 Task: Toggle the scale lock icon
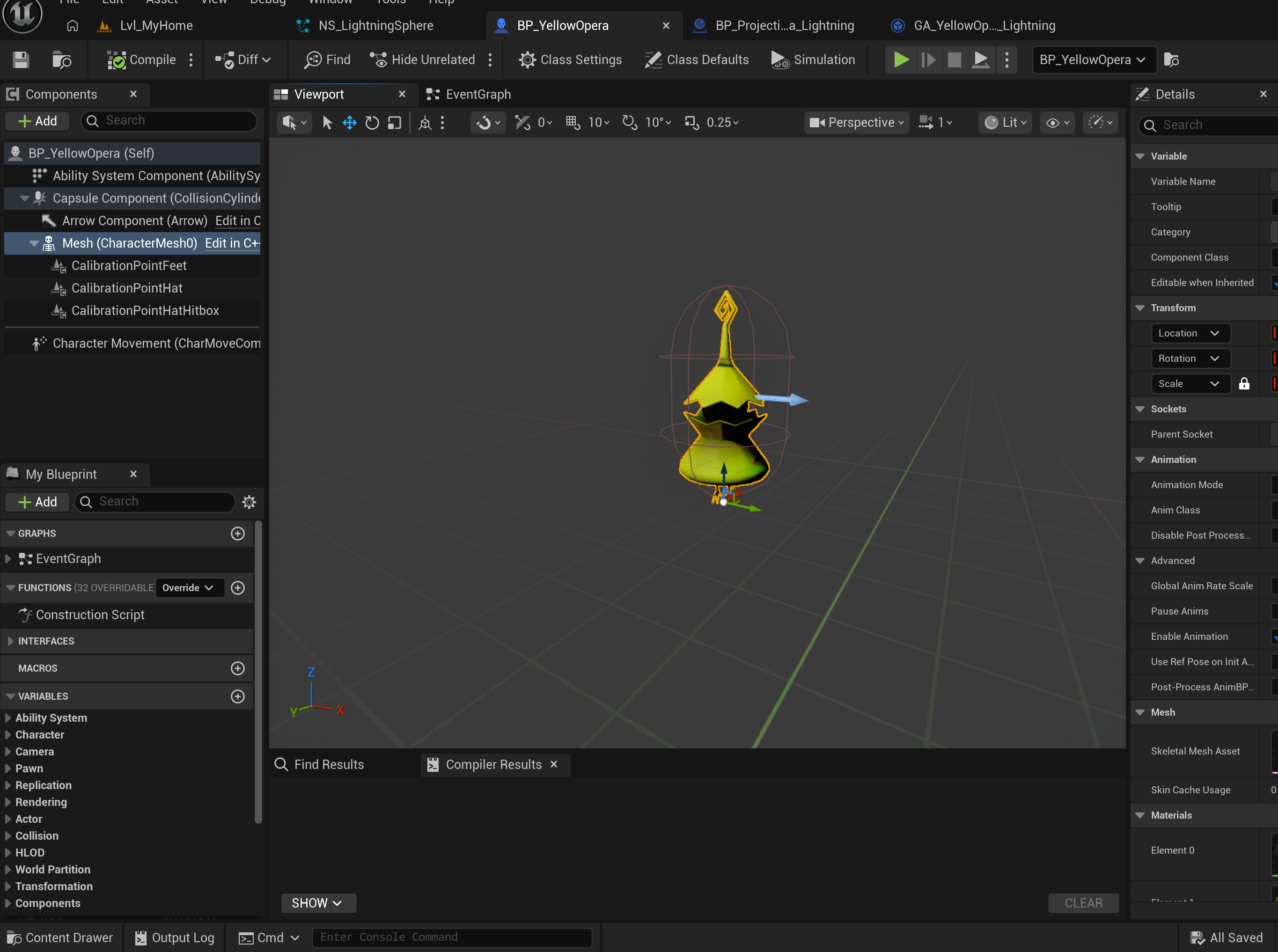coord(1244,384)
